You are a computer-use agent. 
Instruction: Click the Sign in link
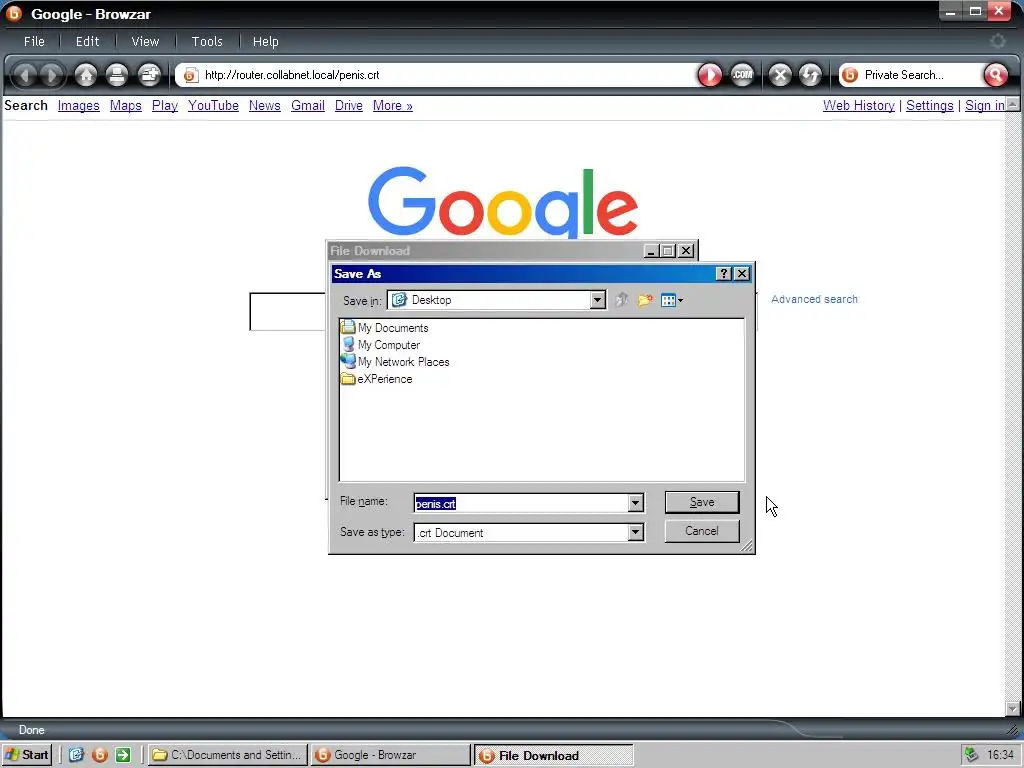984,105
